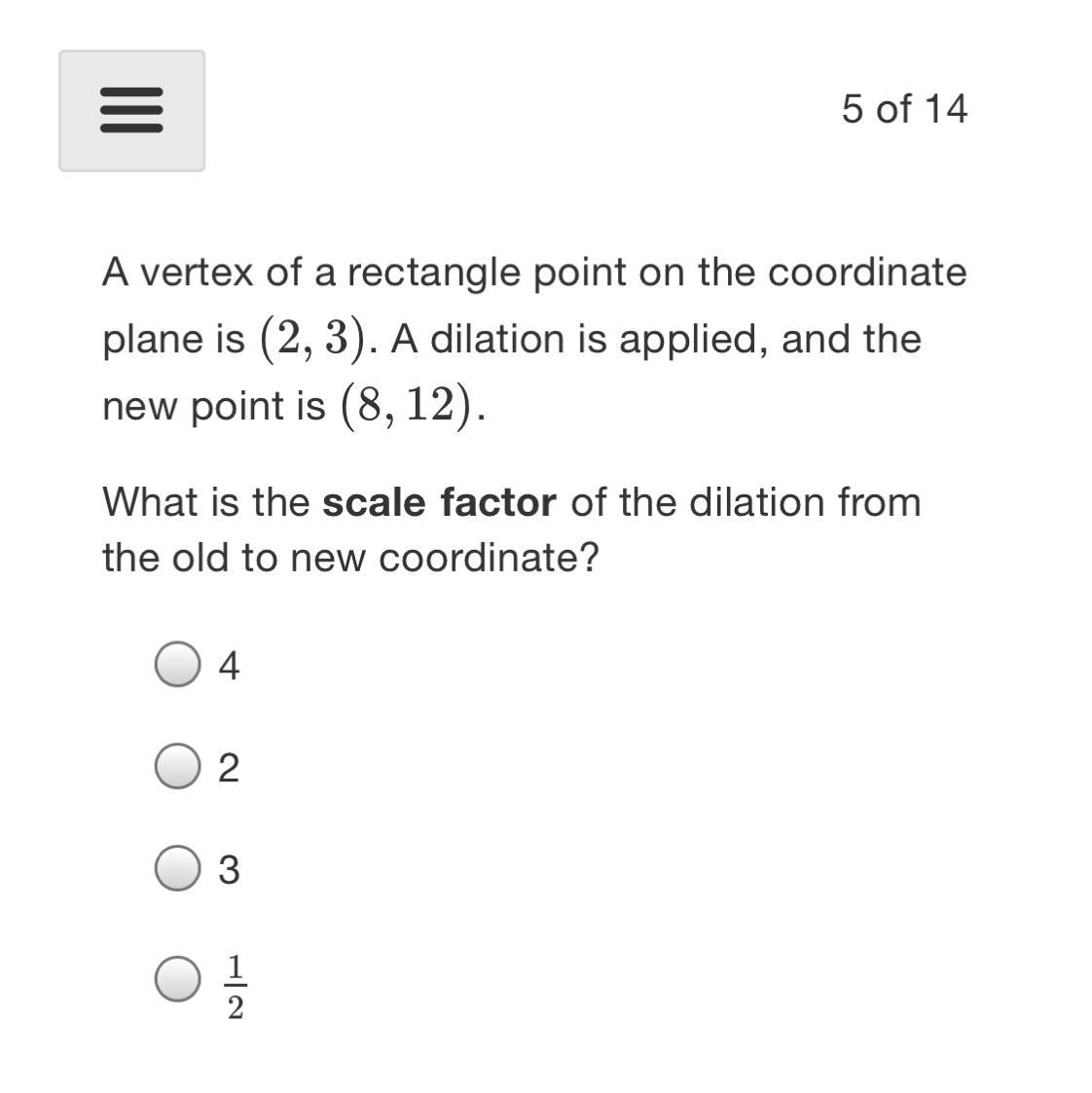Click the answer label "4"
The image size is (1092, 1093).
click(x=229, y=666)
